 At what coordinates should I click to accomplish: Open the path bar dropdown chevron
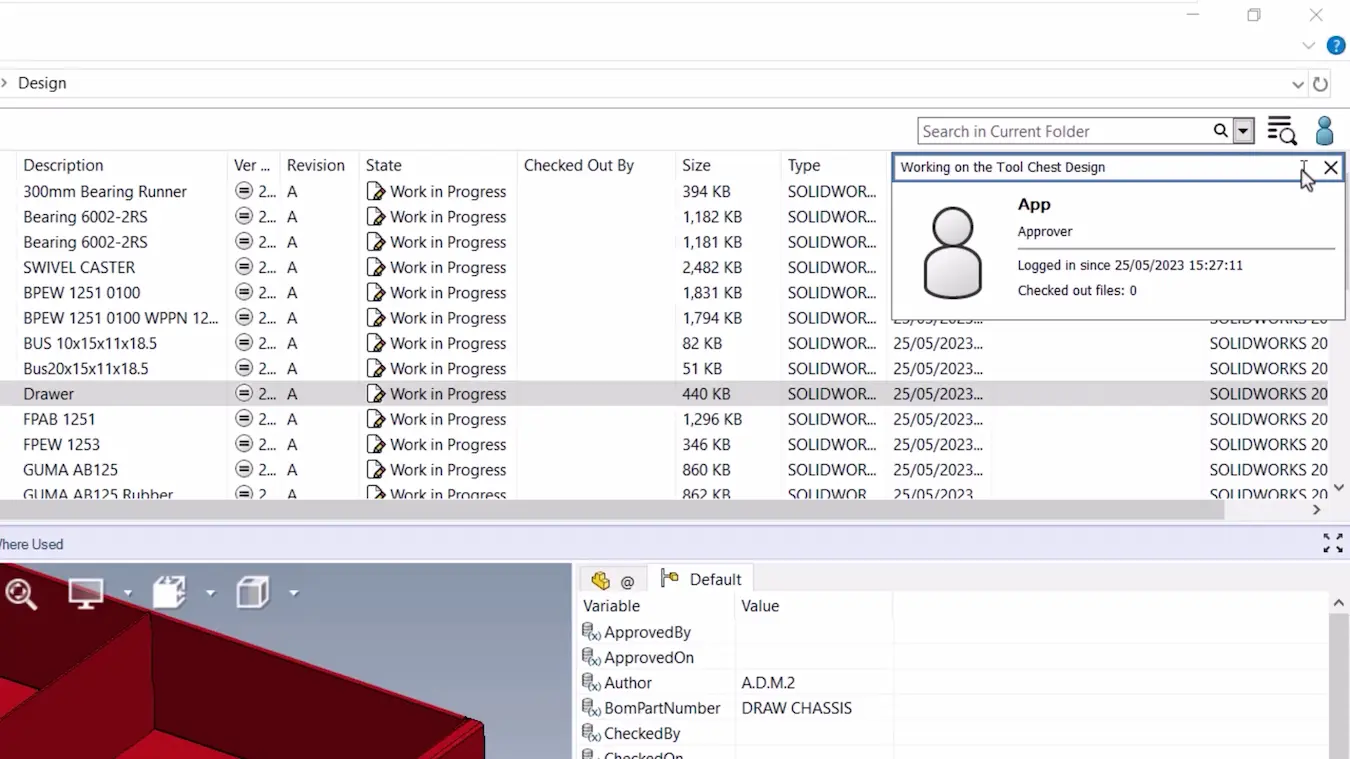click(1298, 84)
